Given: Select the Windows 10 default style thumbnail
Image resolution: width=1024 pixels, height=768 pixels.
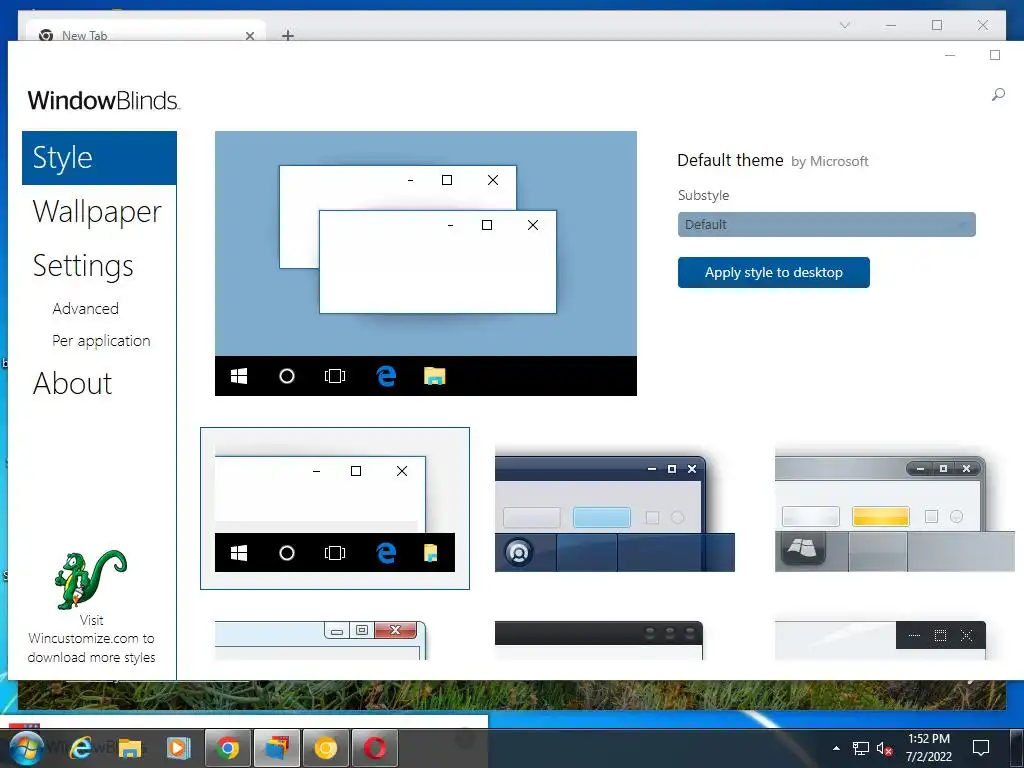Looking at the screenshot, I should (334, 508).
